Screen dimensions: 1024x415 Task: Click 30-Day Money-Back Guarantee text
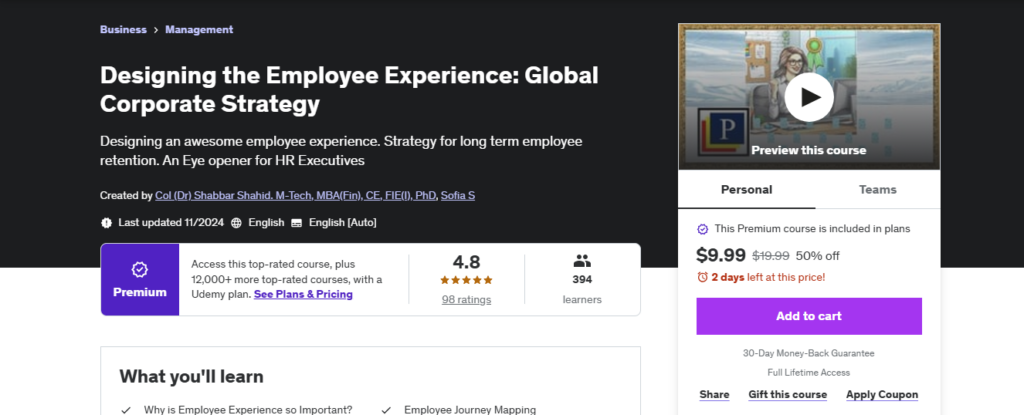pyautogui.click(x=808, y=353)
